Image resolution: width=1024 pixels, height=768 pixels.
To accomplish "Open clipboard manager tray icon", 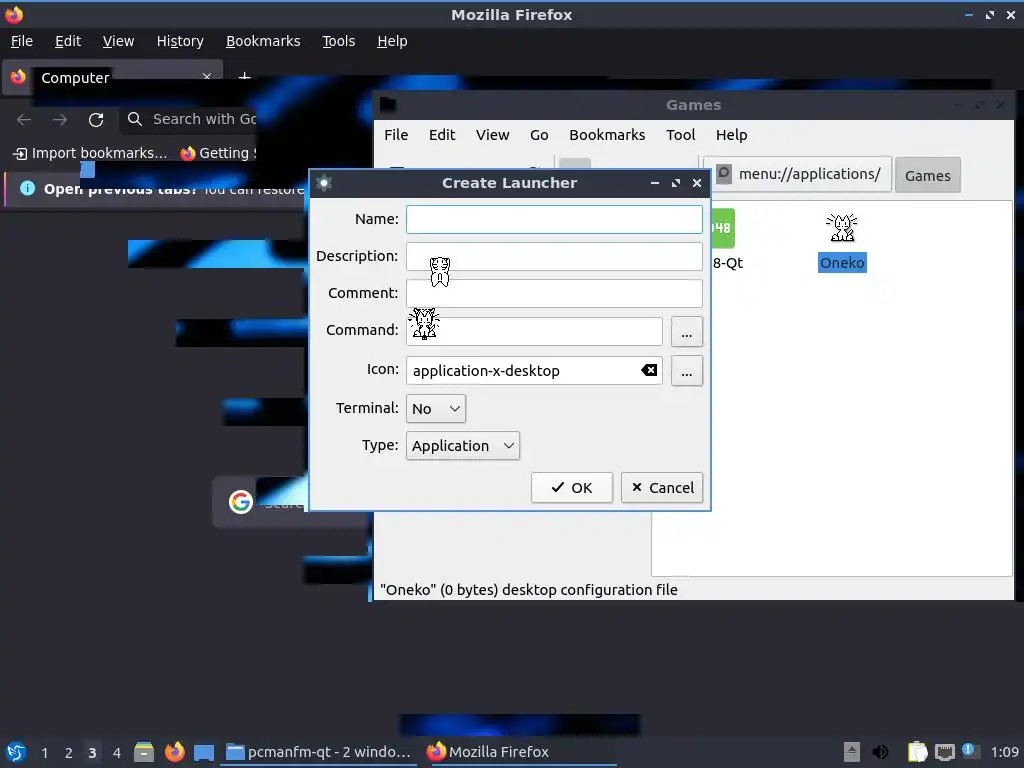I will point(918,752).
